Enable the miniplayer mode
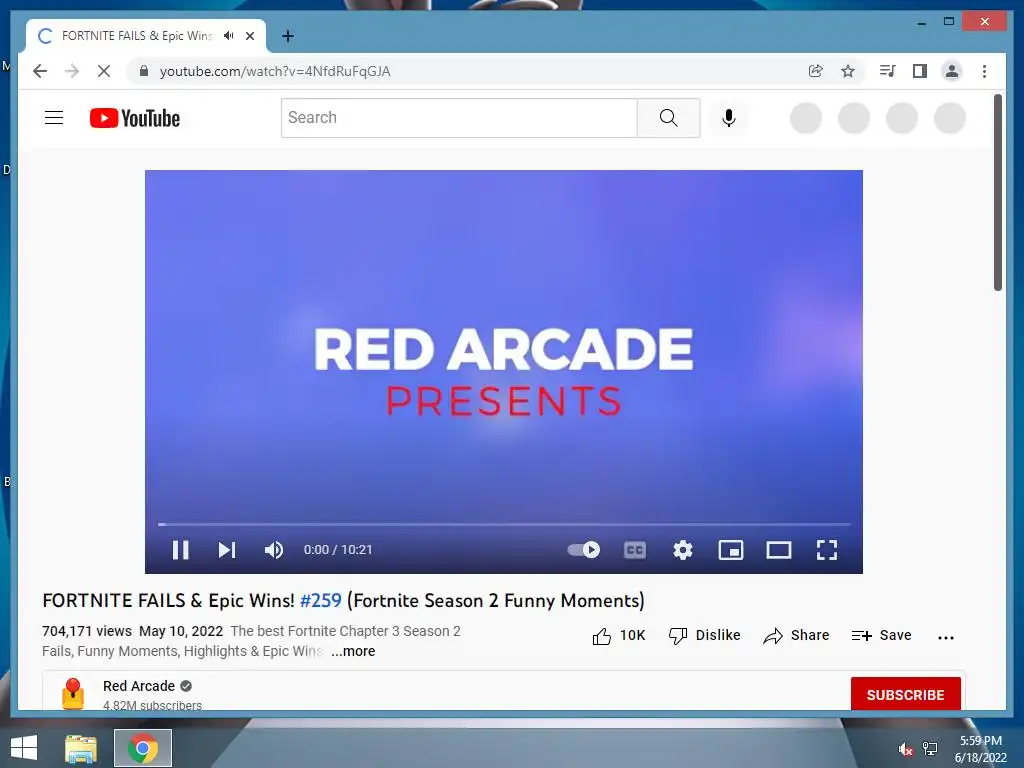Image resolution: width=1024 pixels, height=768 pixels. (x=731, y=550)
